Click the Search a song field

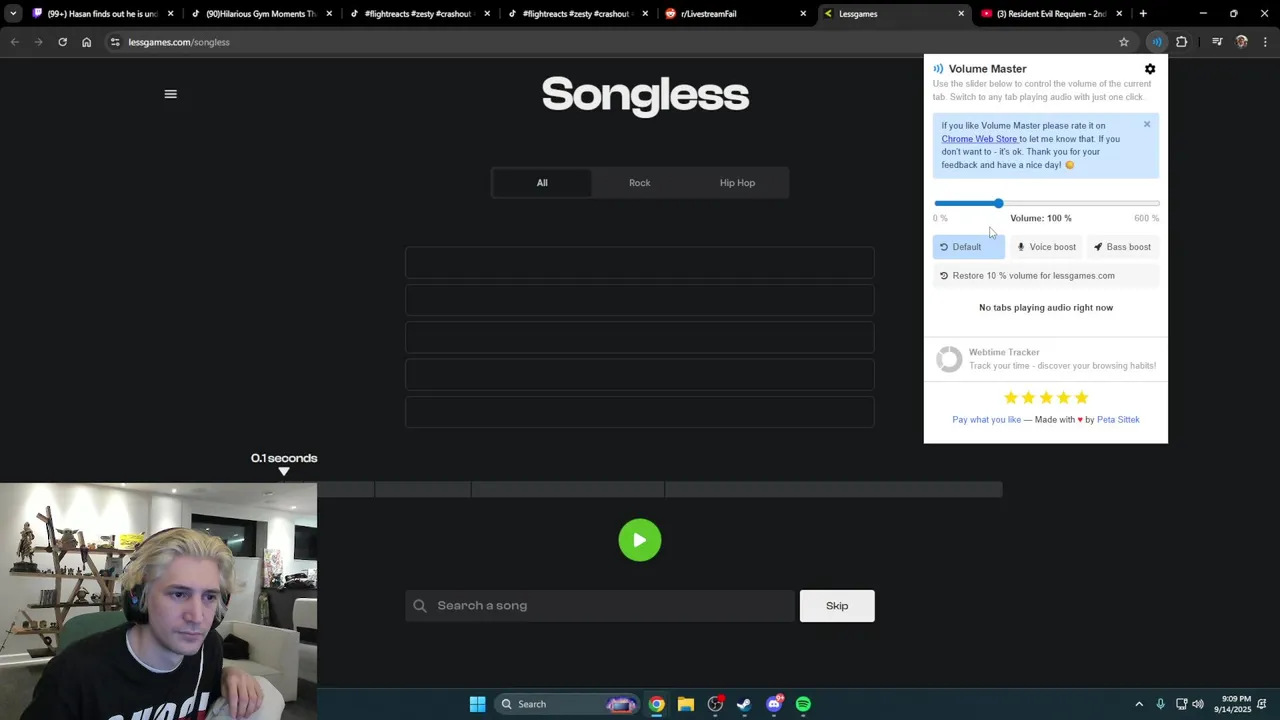pyautogui.click(x=600, y=606)
